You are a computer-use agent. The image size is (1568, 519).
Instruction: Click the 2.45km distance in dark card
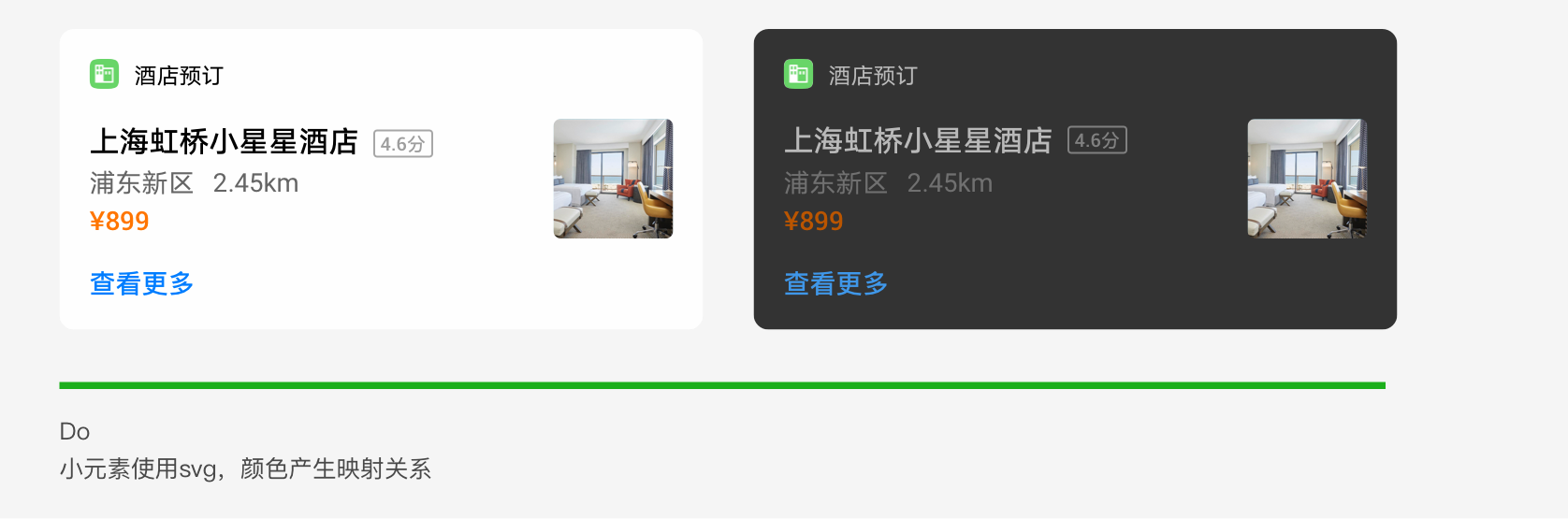coord(950,183)
